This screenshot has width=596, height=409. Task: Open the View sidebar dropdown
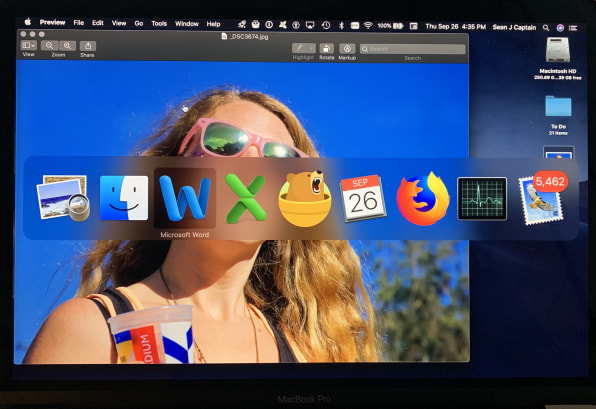click(29, 46)
